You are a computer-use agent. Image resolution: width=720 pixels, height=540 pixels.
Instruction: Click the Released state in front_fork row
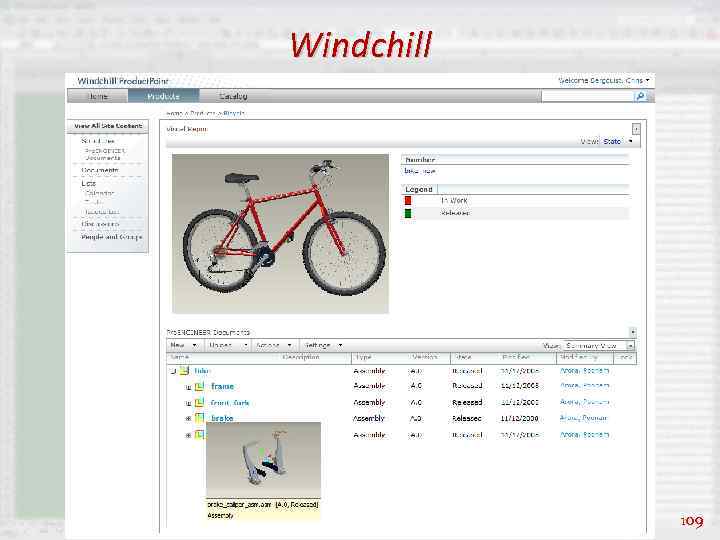(467, 403)
